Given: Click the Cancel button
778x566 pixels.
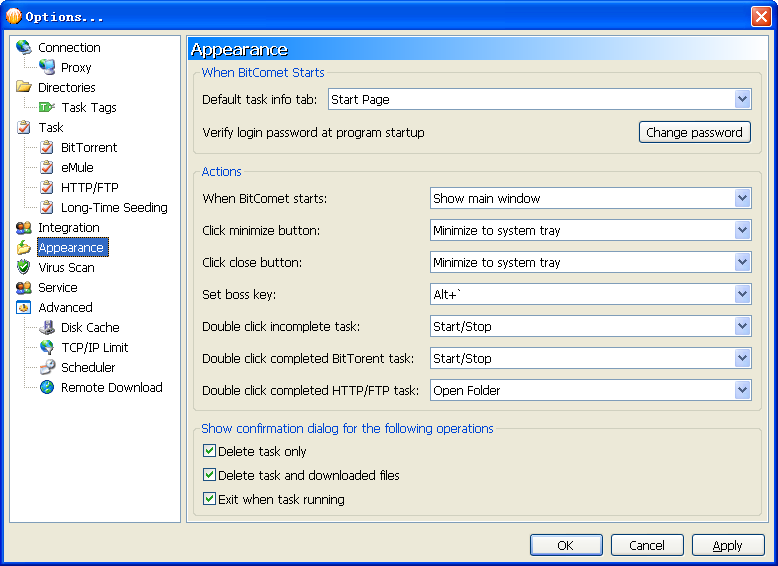Looking at the screenshot, I should point(647,546).
